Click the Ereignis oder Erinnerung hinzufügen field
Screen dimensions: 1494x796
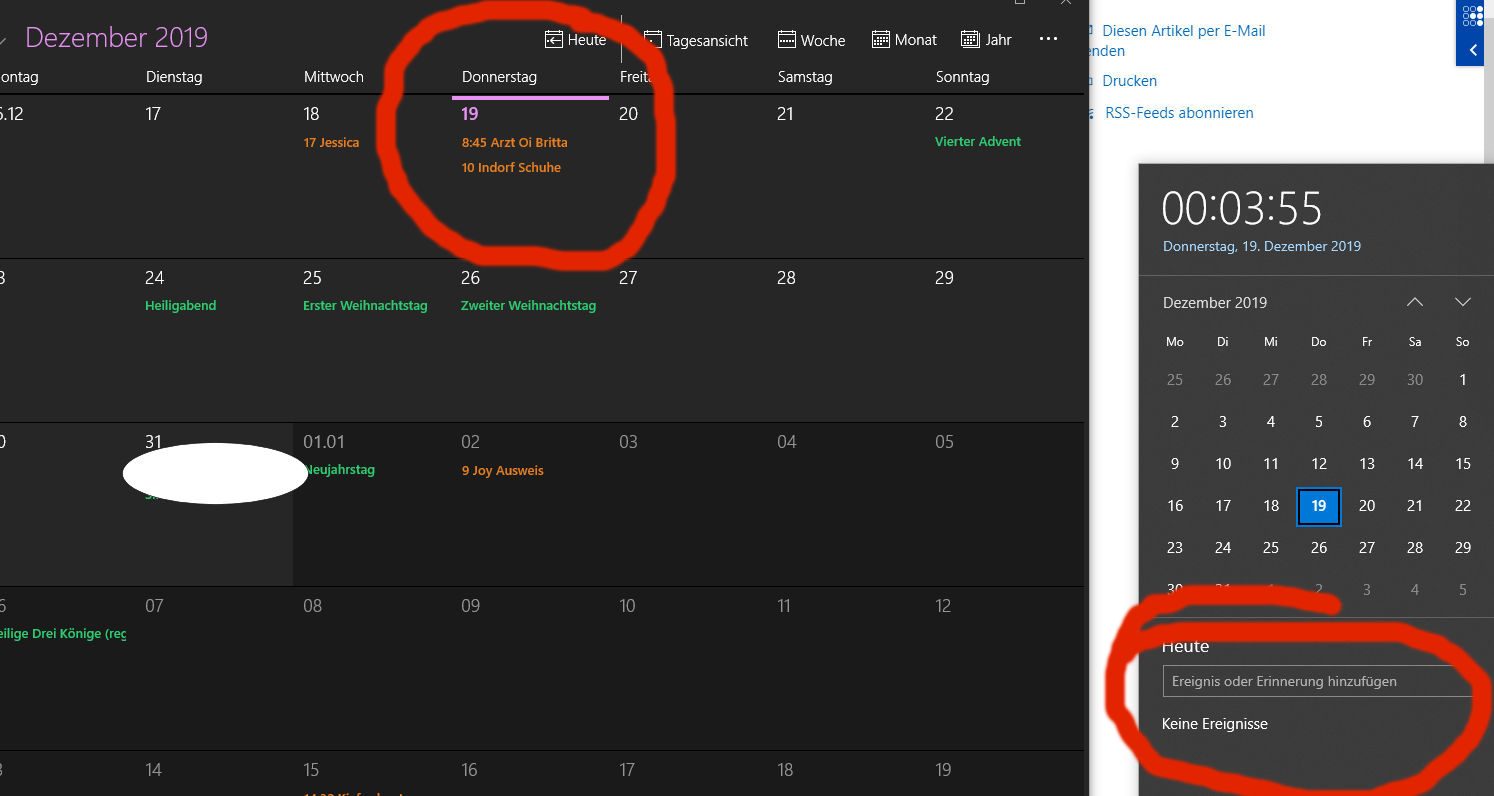(x=1317, y=681)
